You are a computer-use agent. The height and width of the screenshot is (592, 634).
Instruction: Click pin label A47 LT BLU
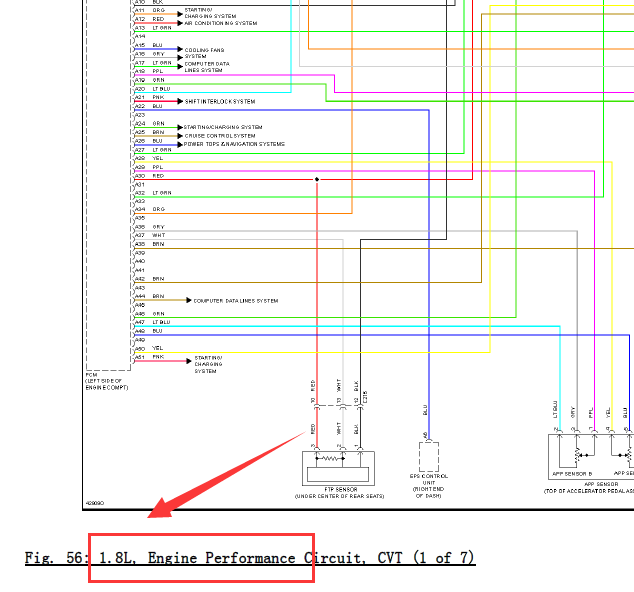152,322
